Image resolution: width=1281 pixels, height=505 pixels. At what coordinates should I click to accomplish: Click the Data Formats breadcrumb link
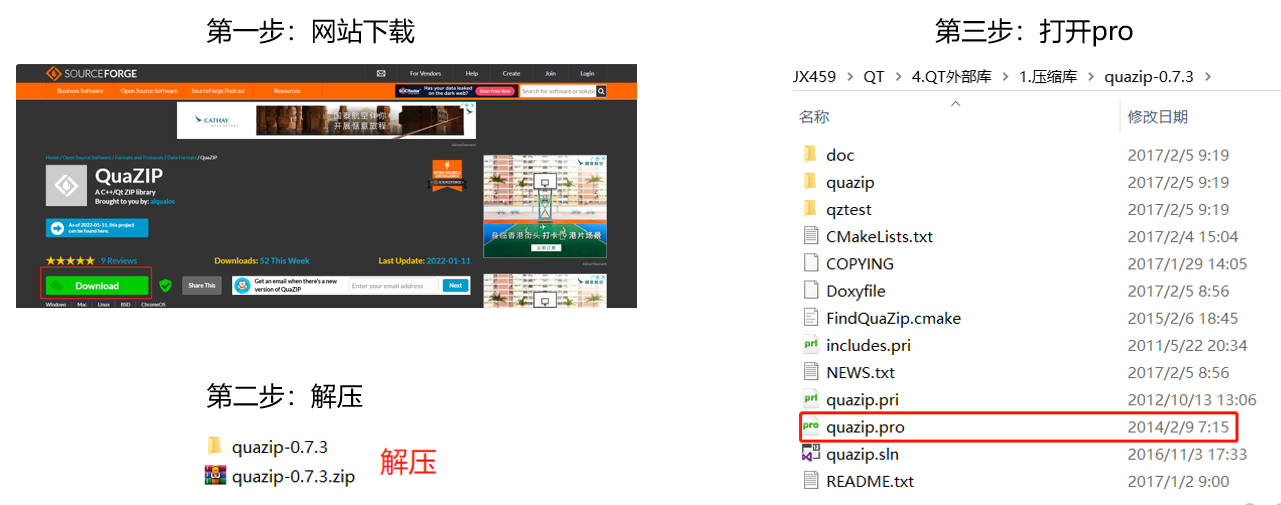(181, 158)
